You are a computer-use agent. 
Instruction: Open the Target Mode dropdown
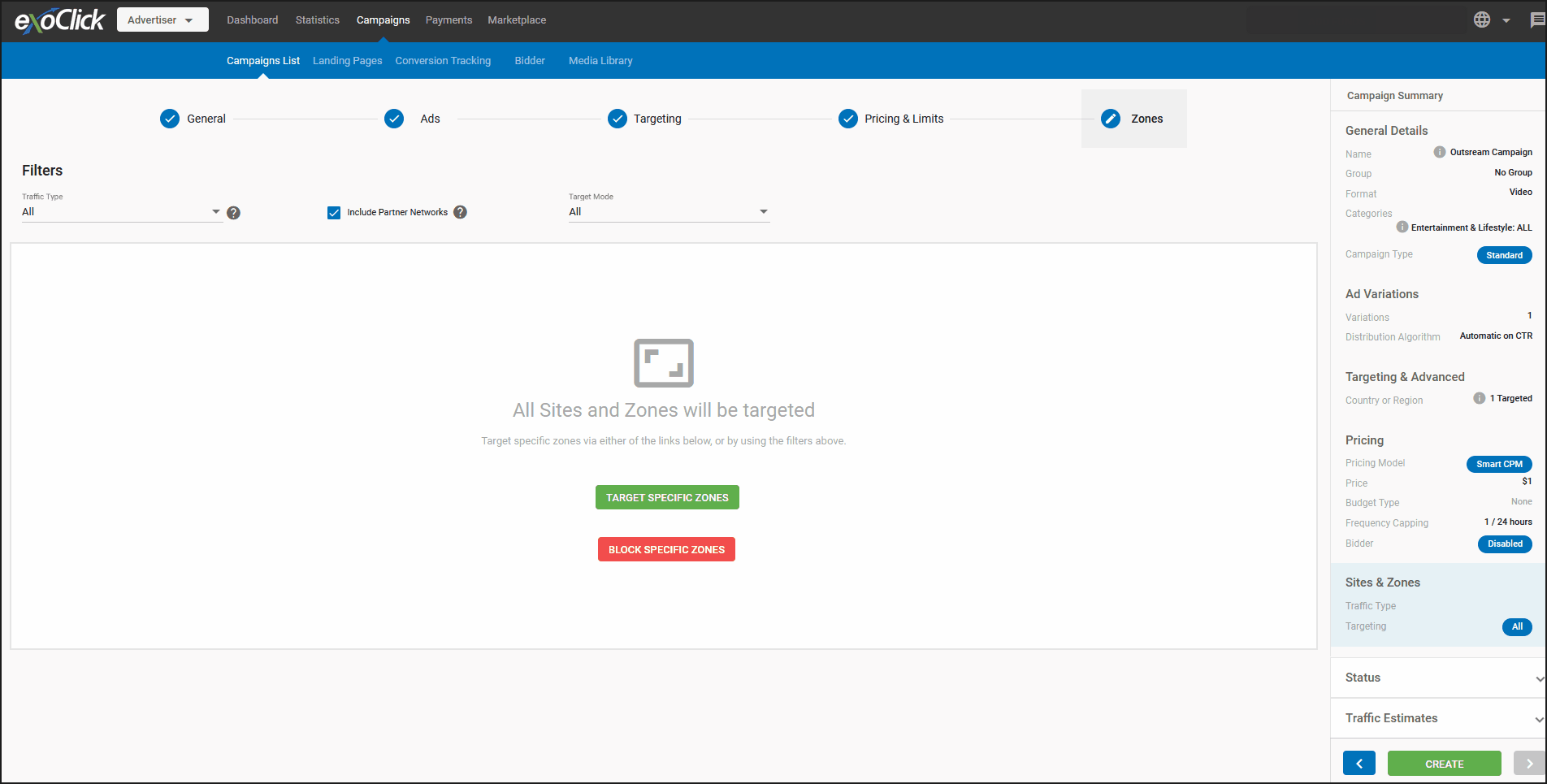pos(669,212)
